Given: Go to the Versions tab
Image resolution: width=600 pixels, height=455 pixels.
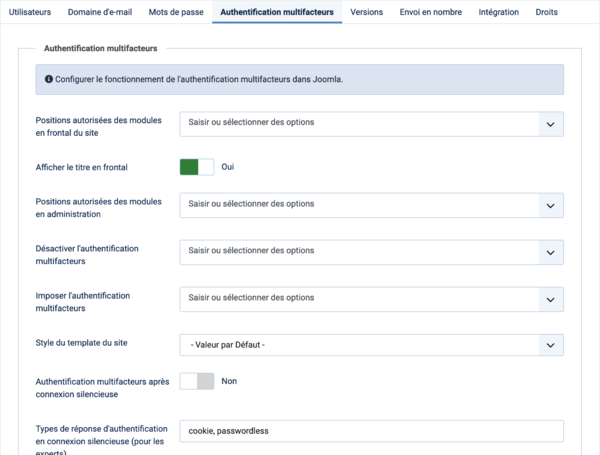Looking at the screenshot, I should click(x=367, y=12).
